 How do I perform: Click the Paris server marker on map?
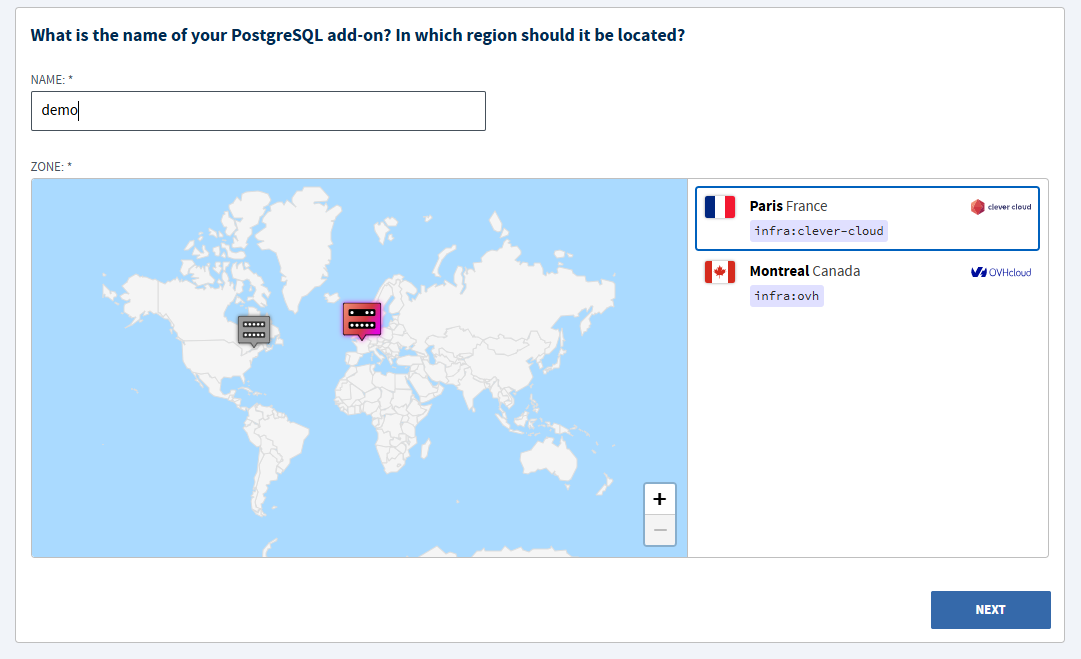(362, 321)
